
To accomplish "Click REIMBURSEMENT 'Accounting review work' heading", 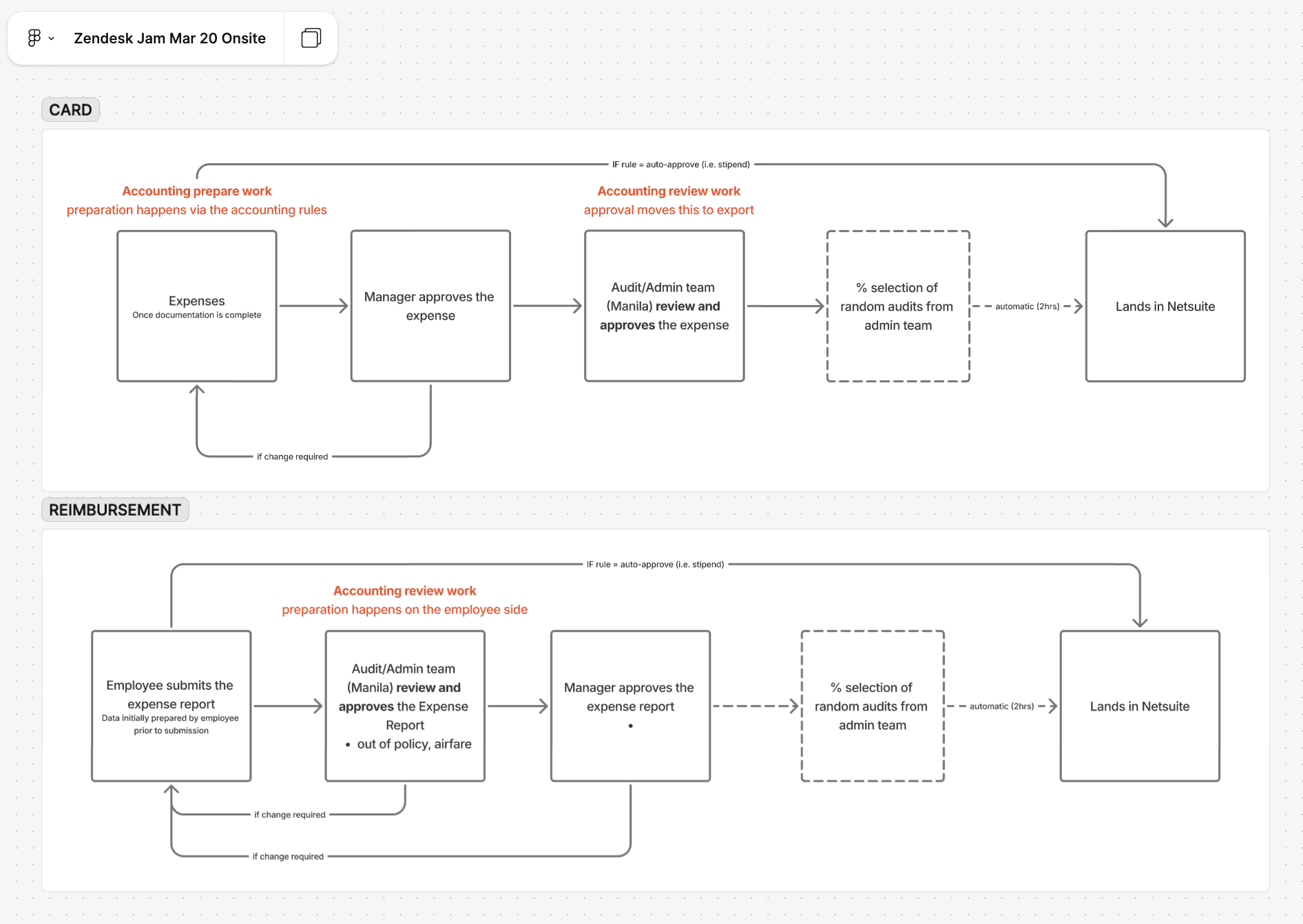I will pyautogui.click(x=405, y=591).
